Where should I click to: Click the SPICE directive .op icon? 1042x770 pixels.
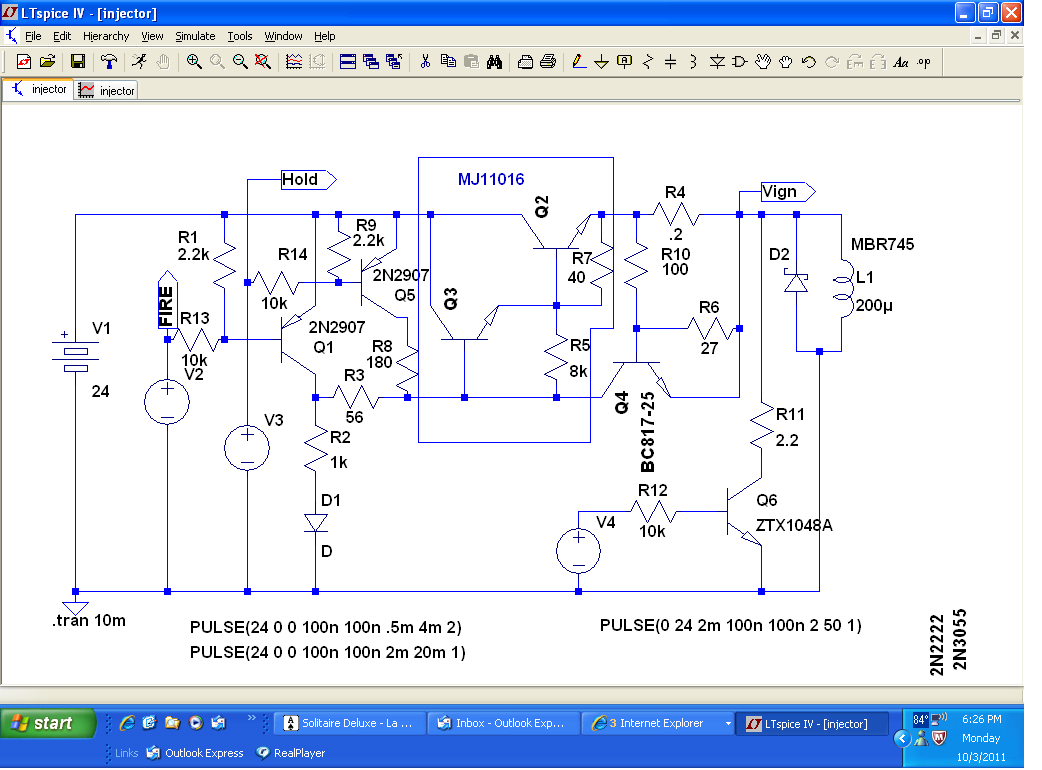click(x=924, y=62)
